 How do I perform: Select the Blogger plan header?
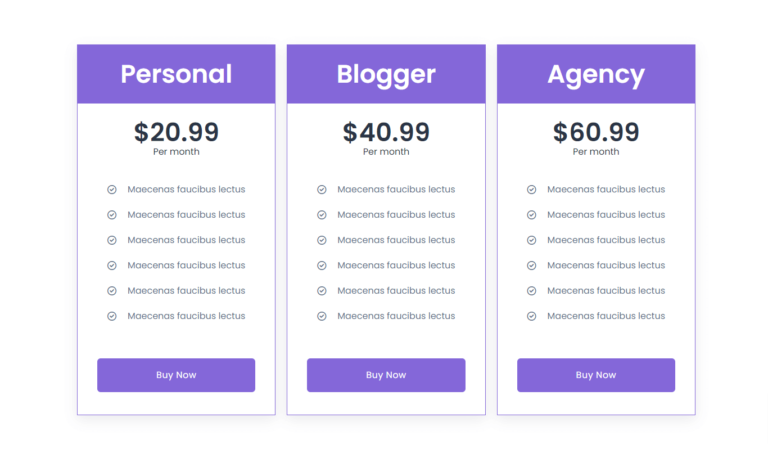click(386, 74)
